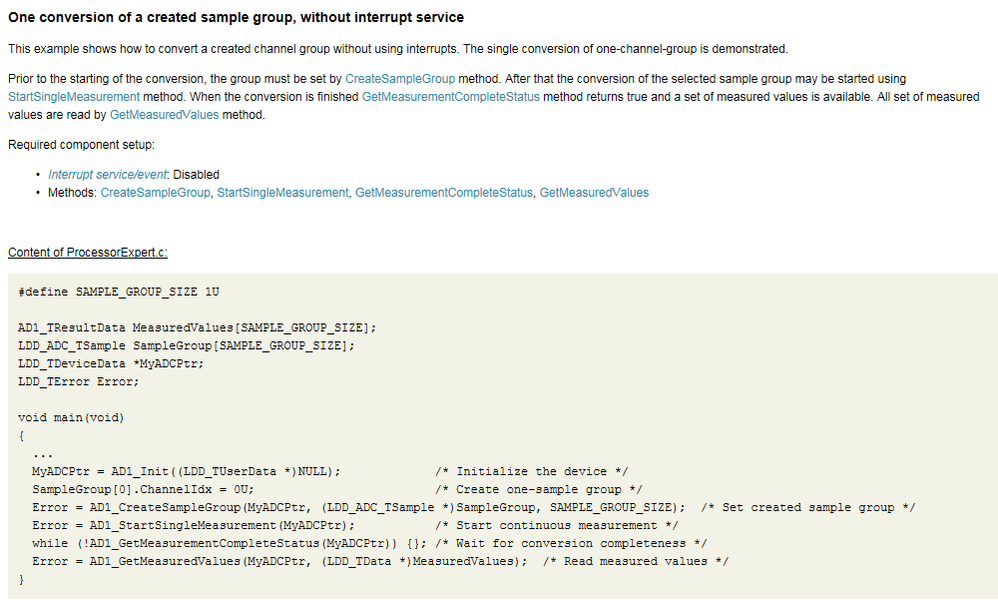998x611 pixels.
Task: Select CreateSampleGroup in the Methods bullet list
Action: pyautogui.click(x=155, y=192)
